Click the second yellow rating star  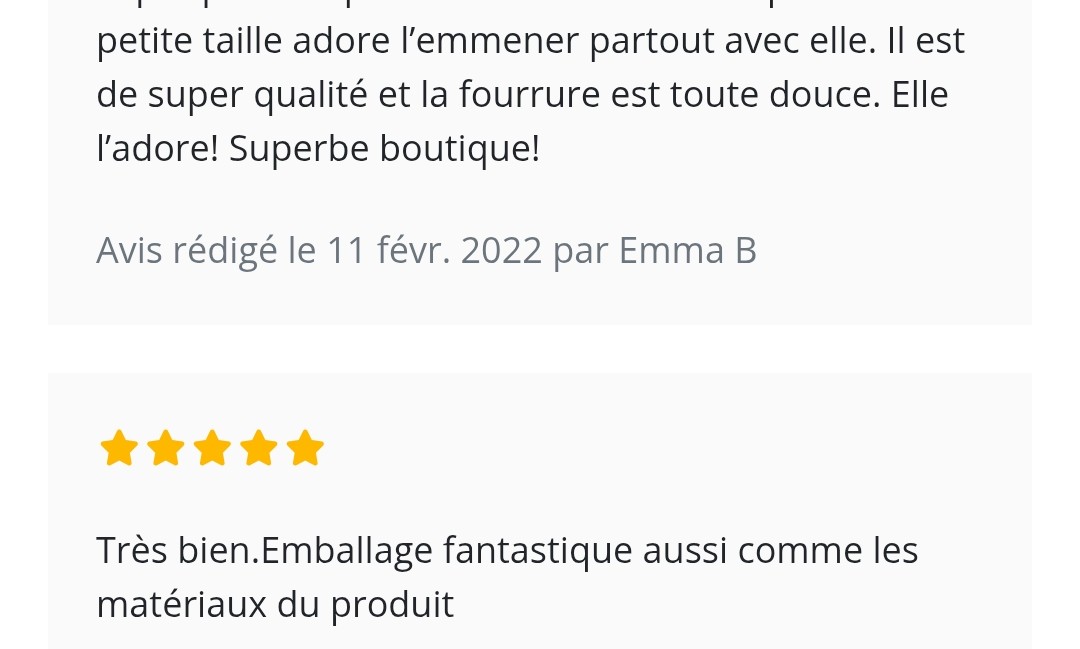pyautogui.click(x=166, y=449)
